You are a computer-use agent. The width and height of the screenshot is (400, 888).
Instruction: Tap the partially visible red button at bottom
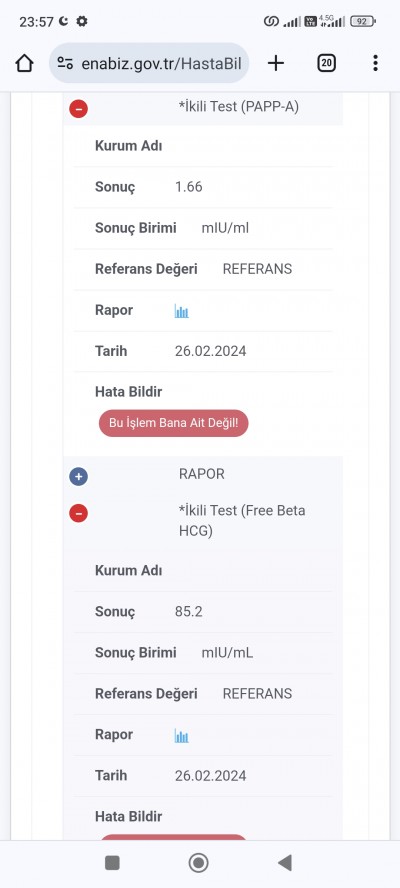[x=173, y=837]
